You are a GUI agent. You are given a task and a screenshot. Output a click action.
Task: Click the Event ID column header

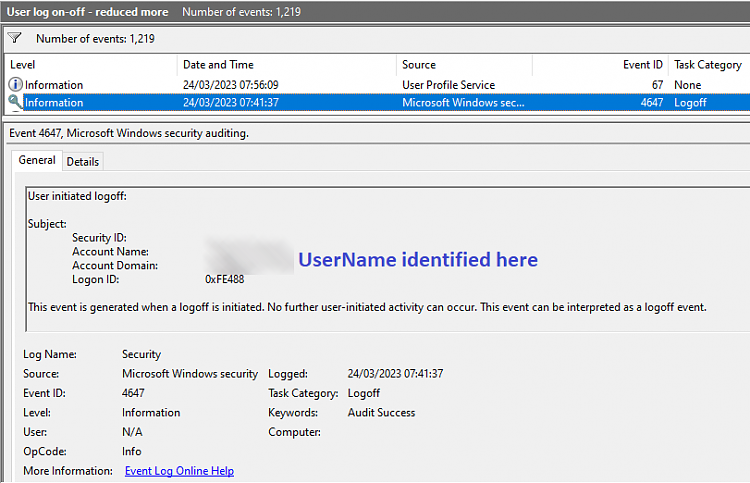(642, 65)
